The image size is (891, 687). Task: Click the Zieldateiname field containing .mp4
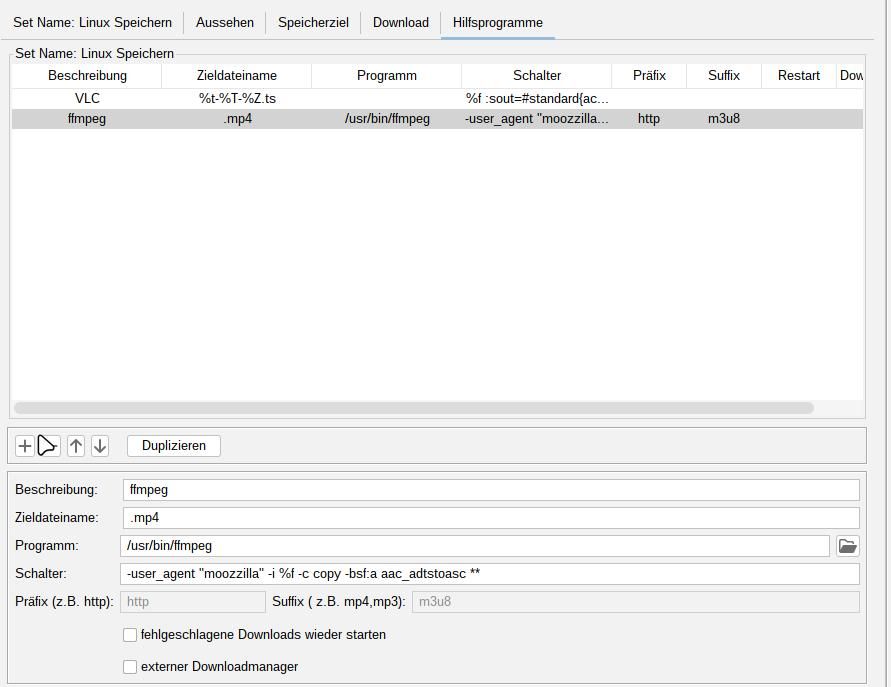(491, 518)
